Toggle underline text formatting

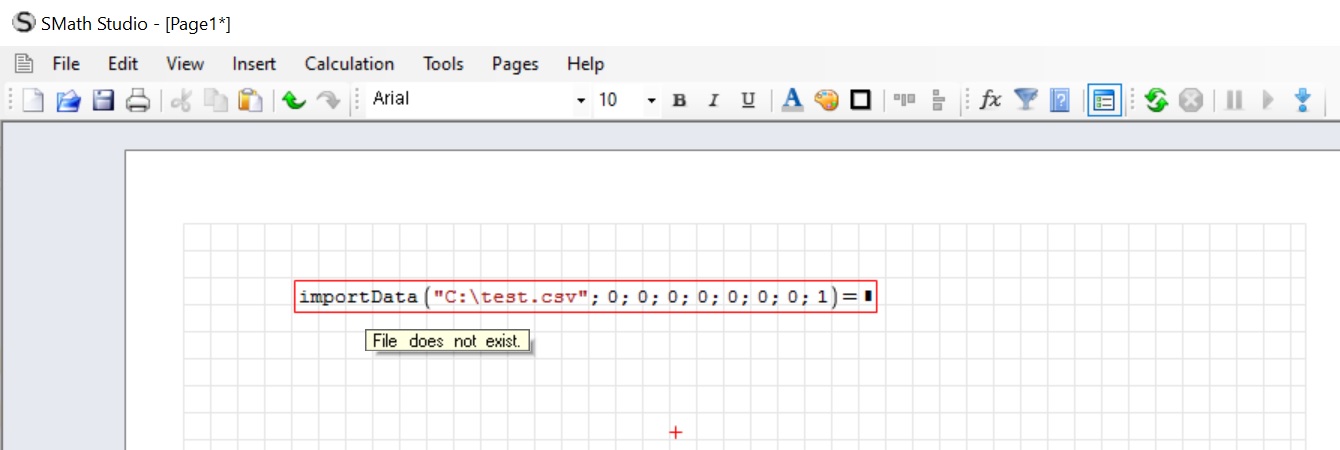coord(747,100)
